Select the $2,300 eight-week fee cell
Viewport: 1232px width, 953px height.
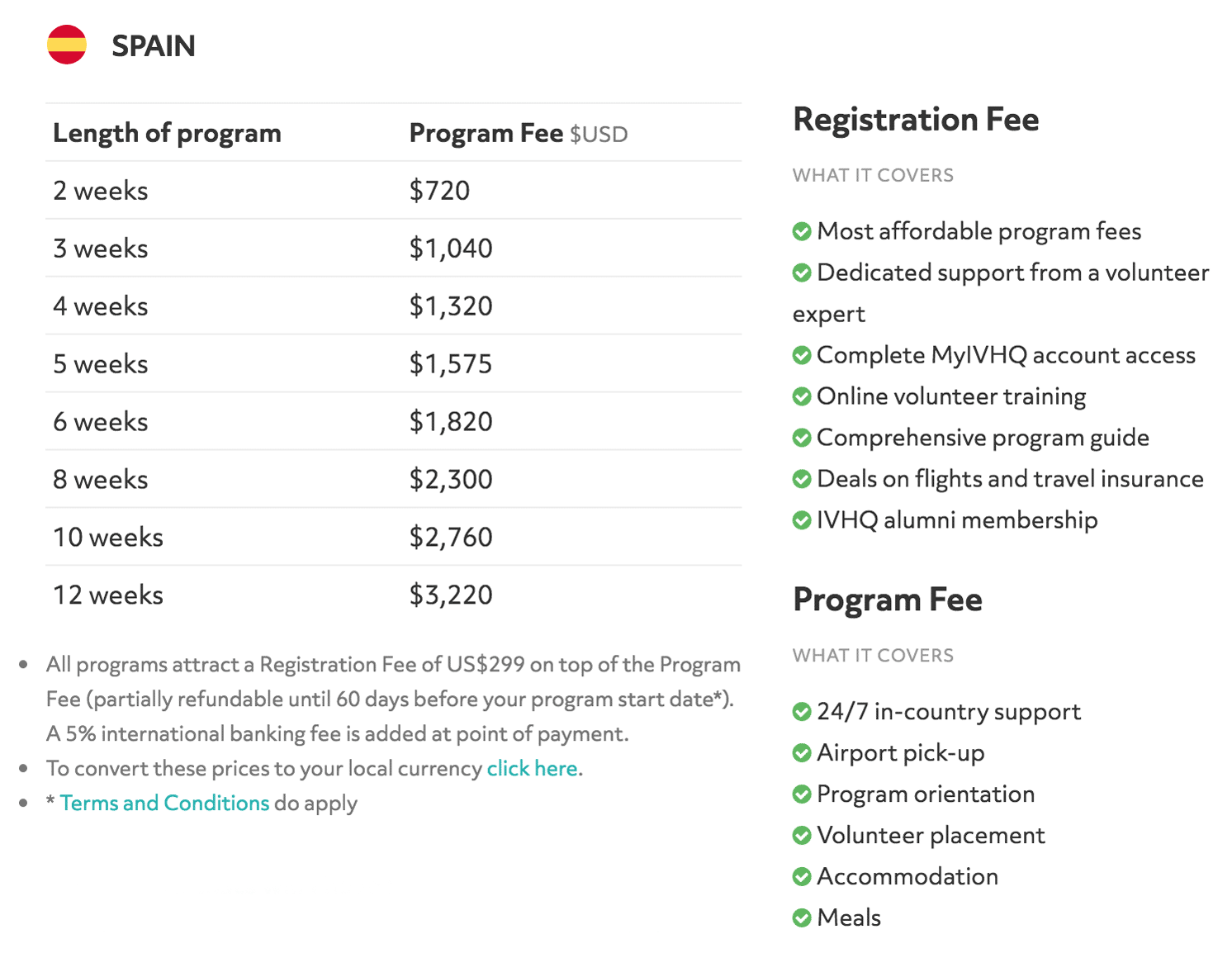451,479
